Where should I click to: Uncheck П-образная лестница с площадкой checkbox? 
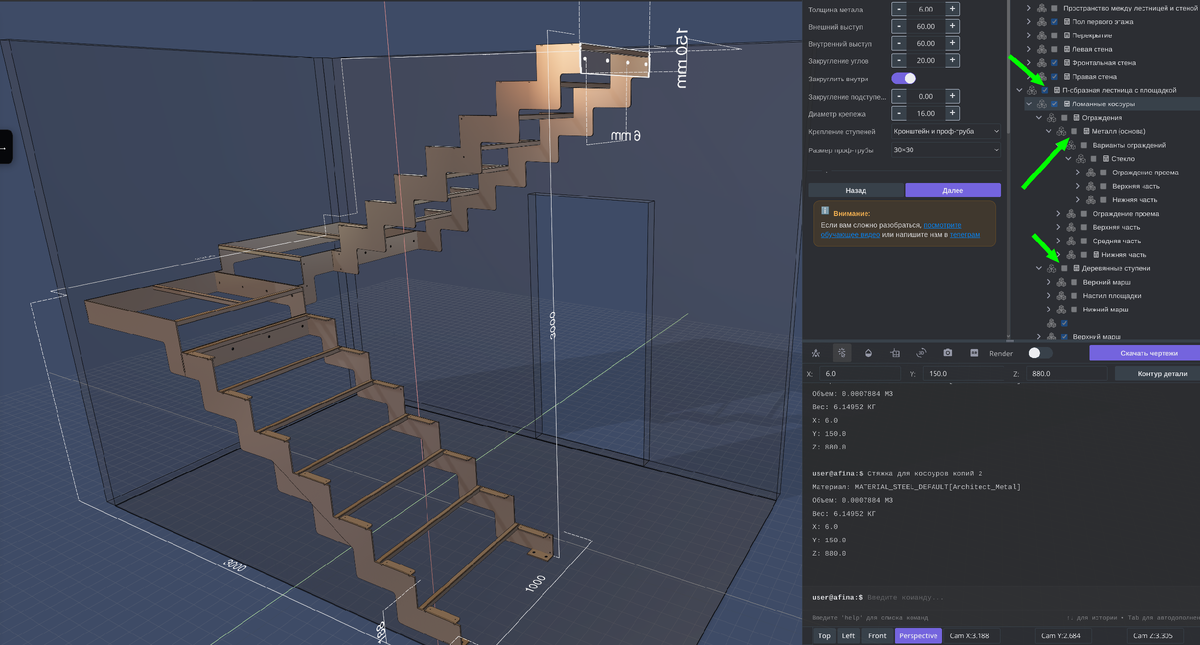coord(1044,90)
